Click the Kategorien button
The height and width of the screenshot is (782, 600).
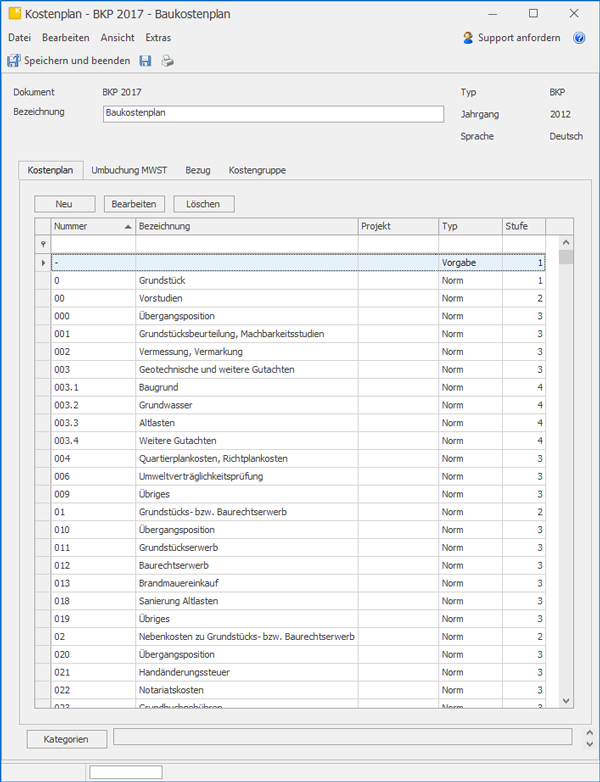coord(66,739)
